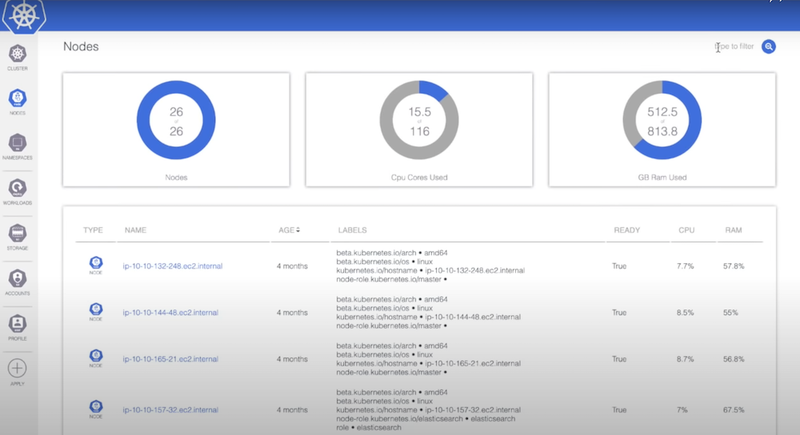Click the blue search magnifier button
800x435 pixels.
tap(769, 47)
